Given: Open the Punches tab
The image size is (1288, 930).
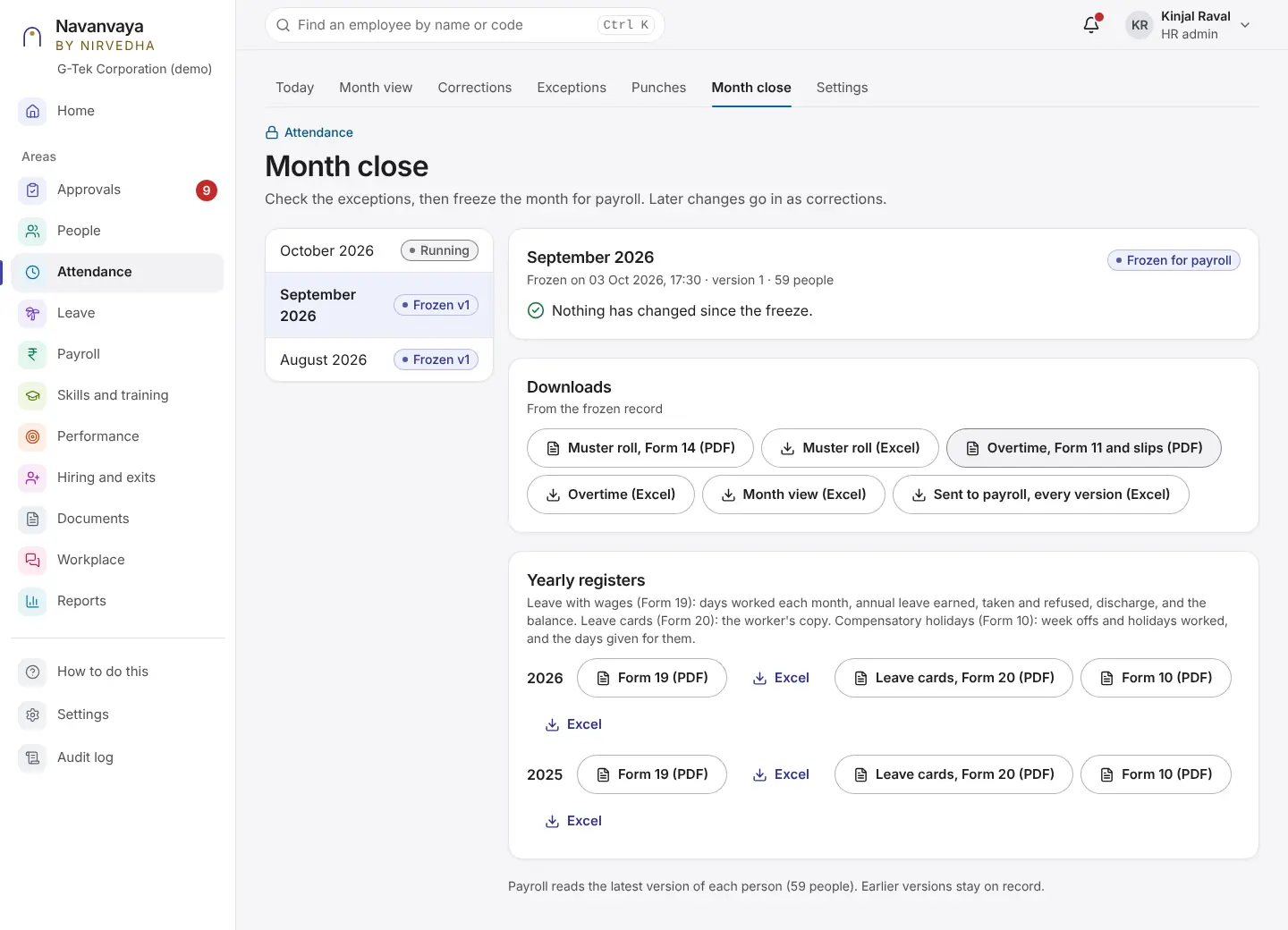Looking at the screenshot, I should point(659,88).
